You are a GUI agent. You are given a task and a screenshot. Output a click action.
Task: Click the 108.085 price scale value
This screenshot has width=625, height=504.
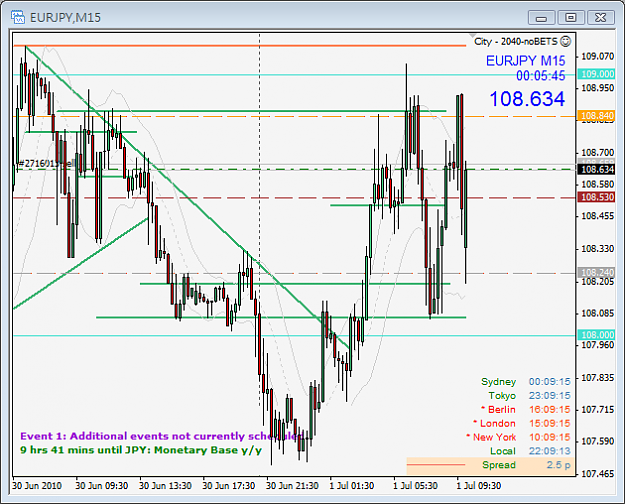click(597, 313)
